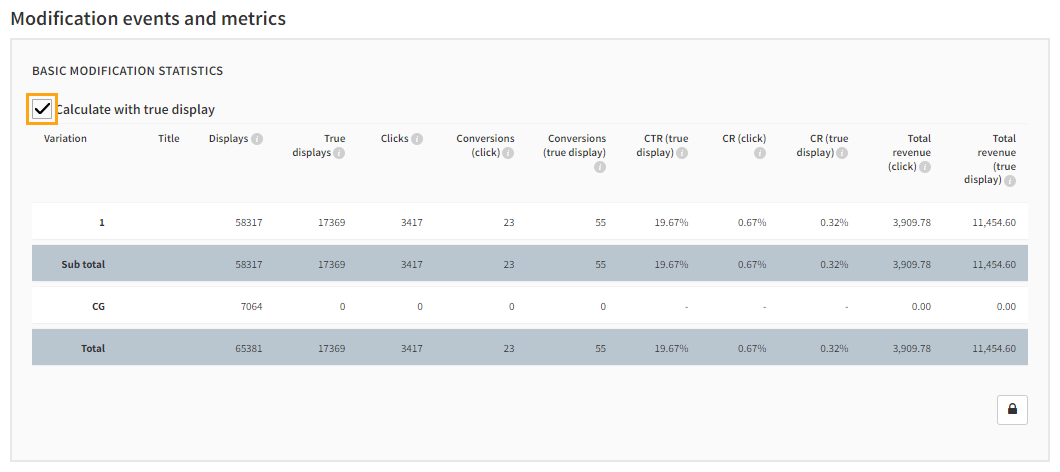This screenshot has width=1060, height=472.
Task: Click the Title column header
Action: pyautogui.click(x=169, y=139)
